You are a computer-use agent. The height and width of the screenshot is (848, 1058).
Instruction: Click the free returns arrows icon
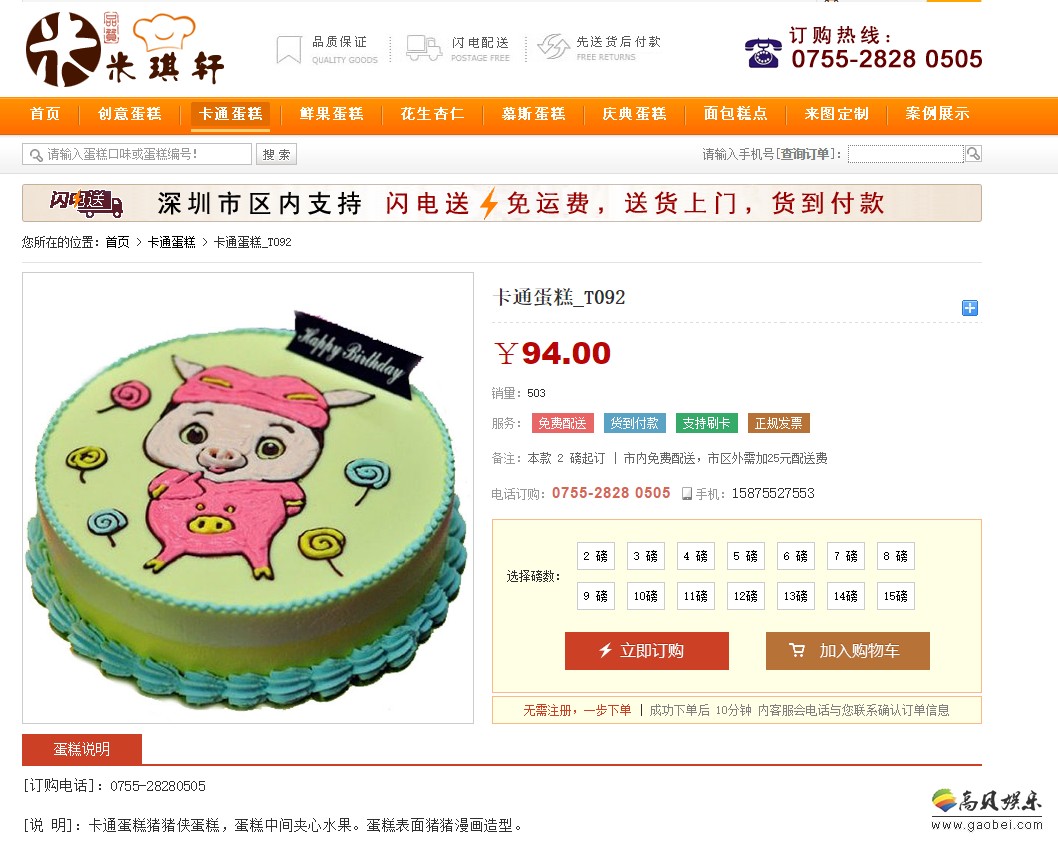(553, 47)
